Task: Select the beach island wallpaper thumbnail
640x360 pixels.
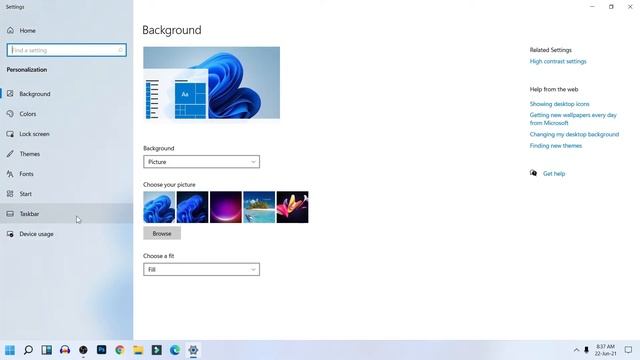Action: click(x=259, y=207)
